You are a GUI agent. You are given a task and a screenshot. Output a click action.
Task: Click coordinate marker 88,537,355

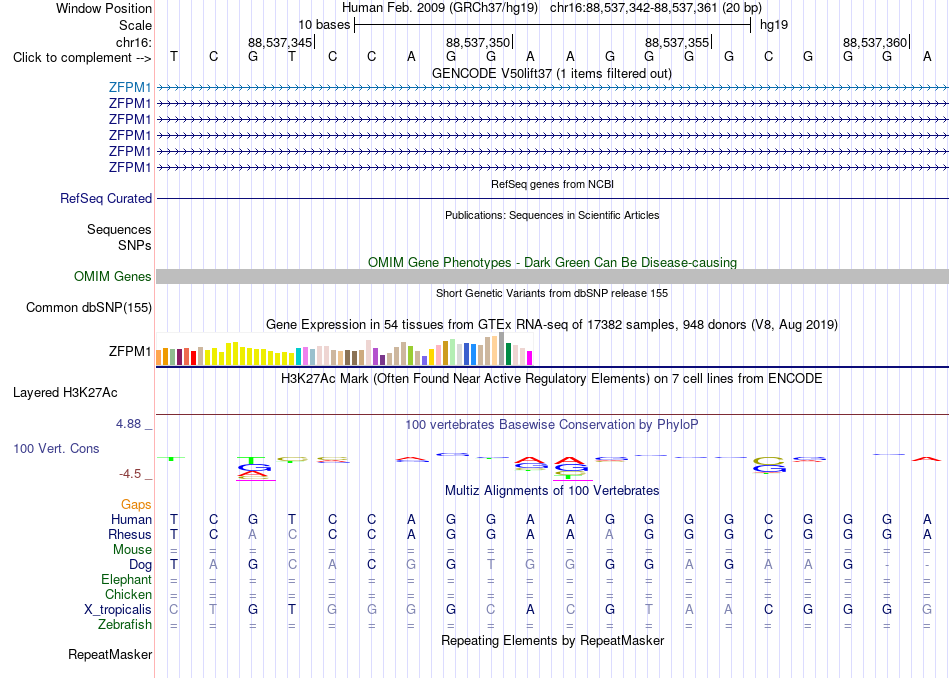point(677,42)
